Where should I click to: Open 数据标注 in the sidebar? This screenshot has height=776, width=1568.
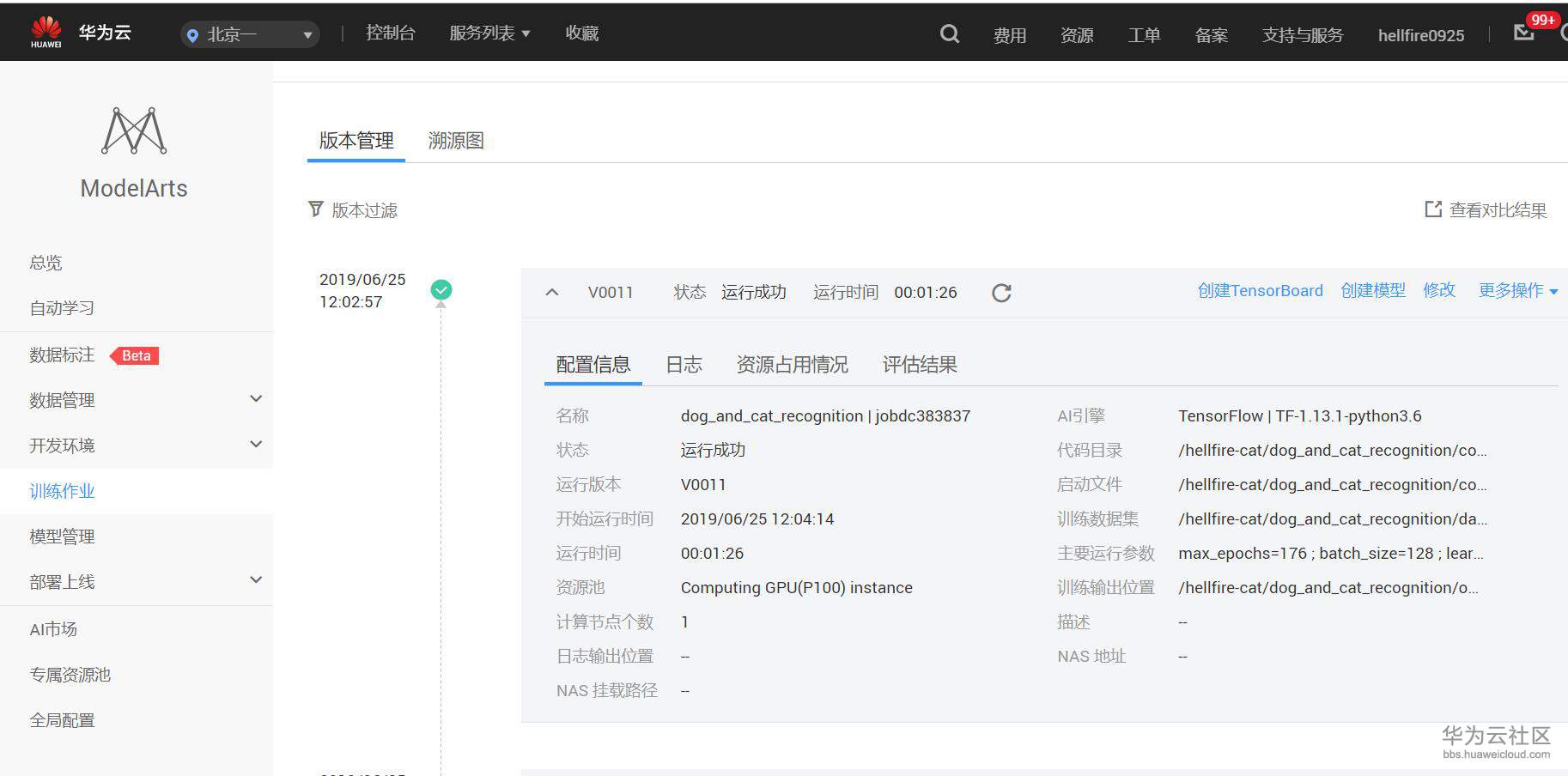click(62, 355)
